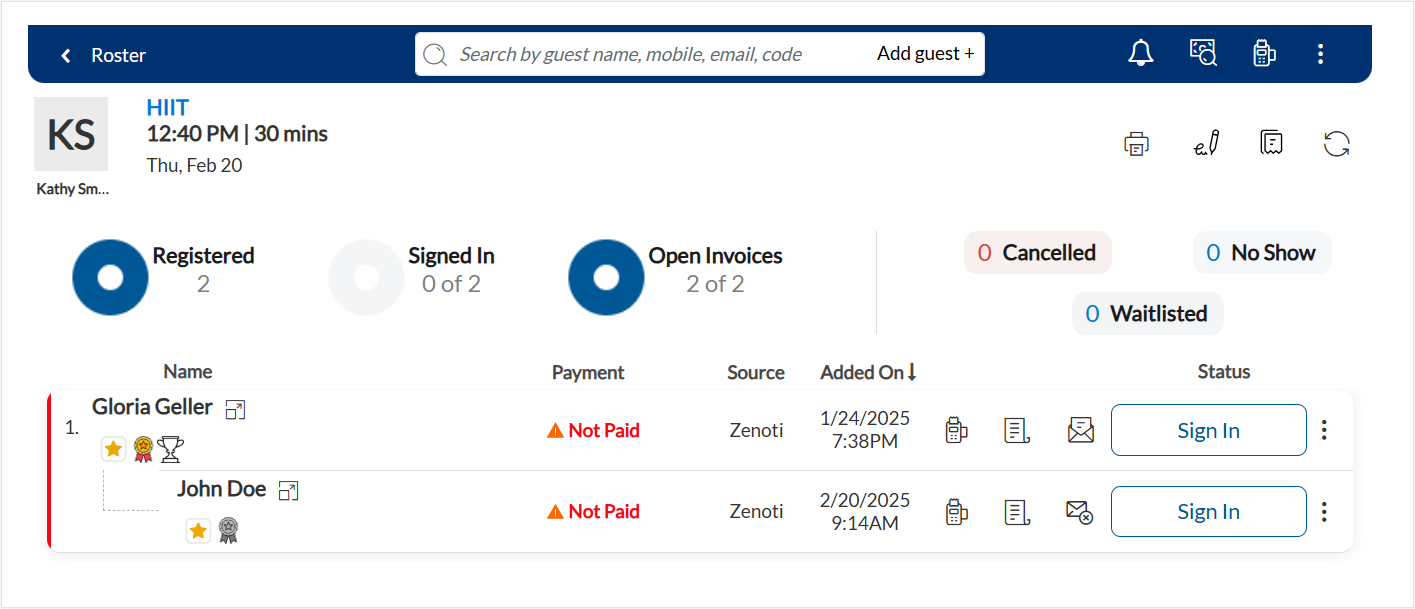
Task: Open Gloria Geller's invoice notes icon
Action: (1017, 431)
